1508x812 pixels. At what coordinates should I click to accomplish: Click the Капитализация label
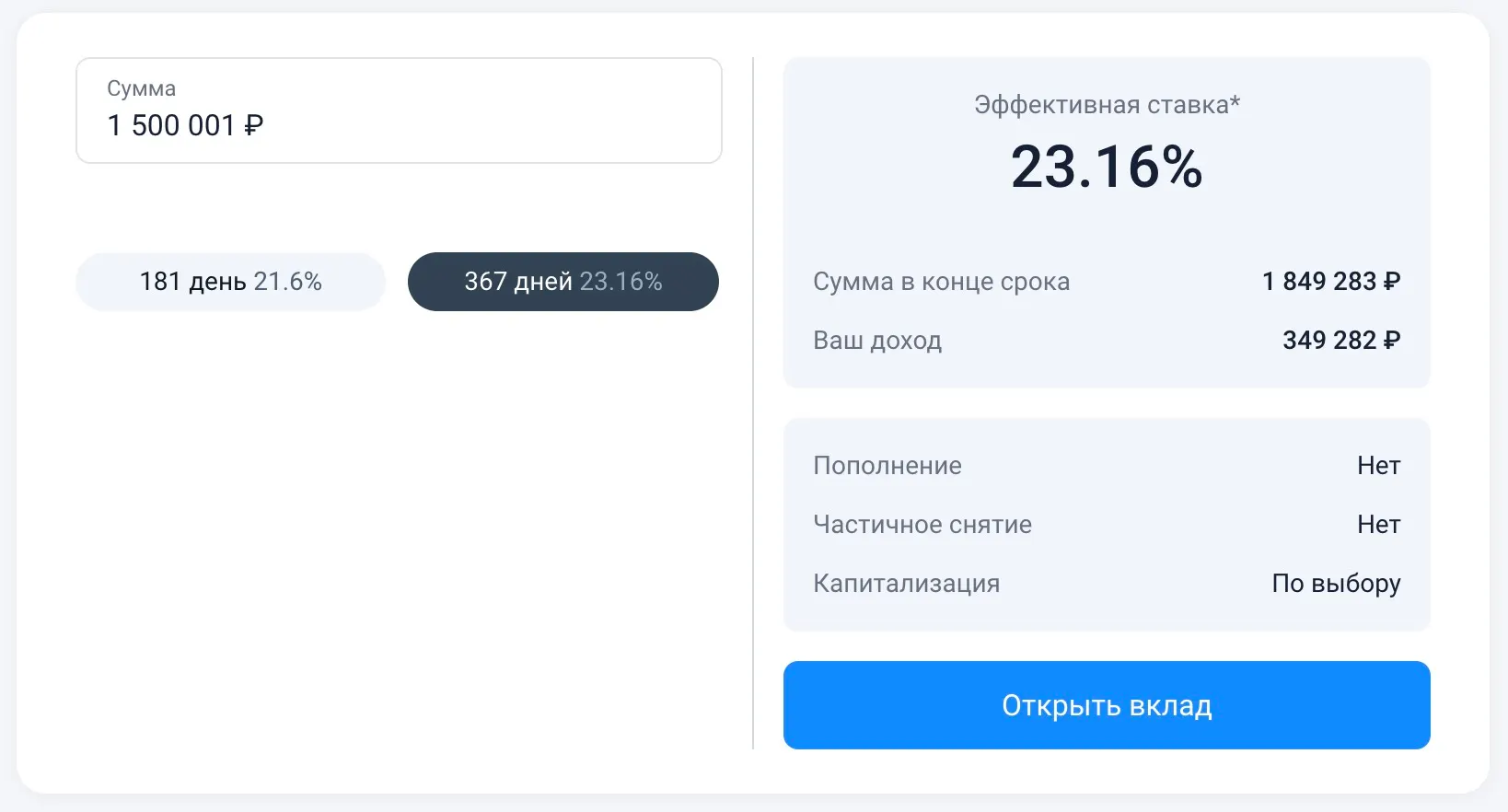[x=906, y=584]
